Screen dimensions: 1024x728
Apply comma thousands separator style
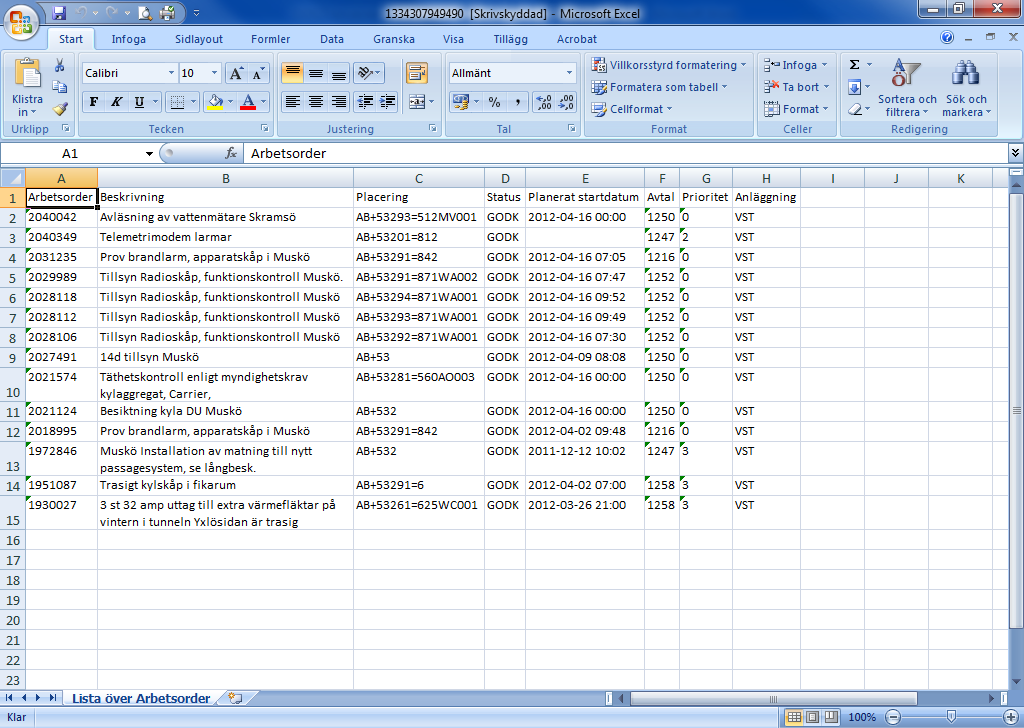click(x=517, y=102)
